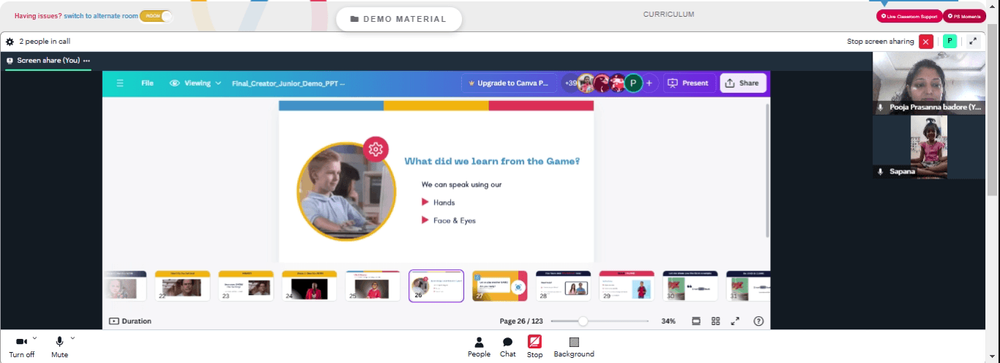Click Pooja Prasanna badore video tile
Screen dimensions: 1000x363
pyautogui.click(x=929, y=84)
